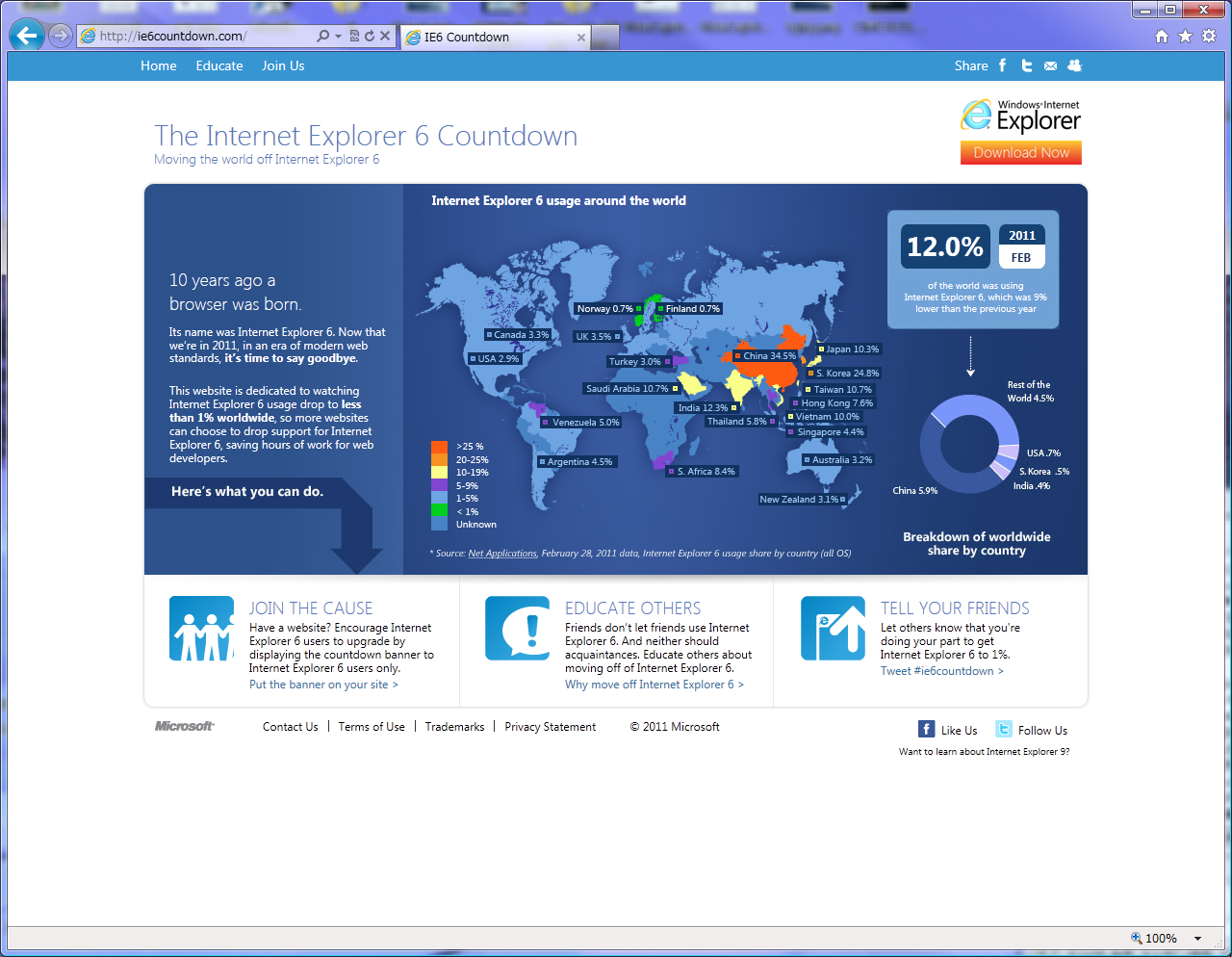
Task: Click the Norway 0.7% map label
Action: pos(608,309)
